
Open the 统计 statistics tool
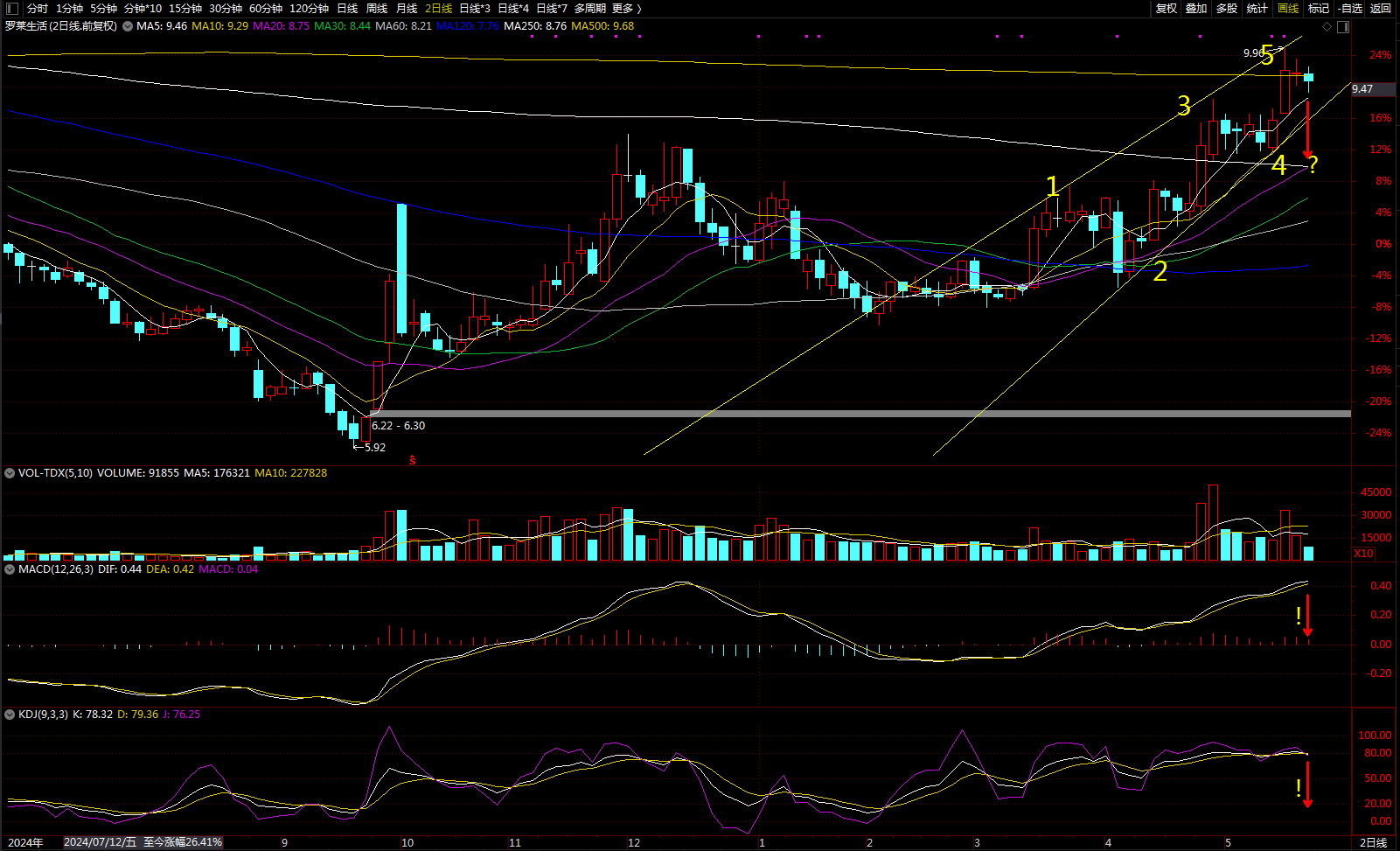(1257, 8)
